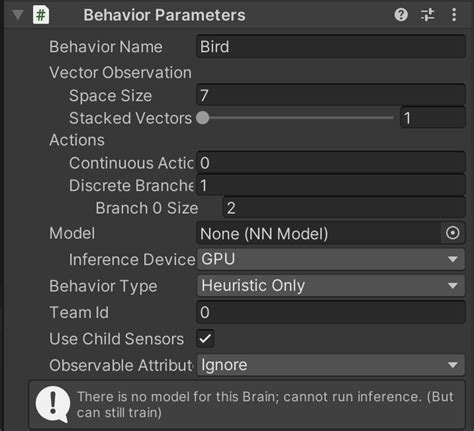Click the Space Size input field
Image resolution: width=474 pixels, height=431 pixels.
click(331, 95)
